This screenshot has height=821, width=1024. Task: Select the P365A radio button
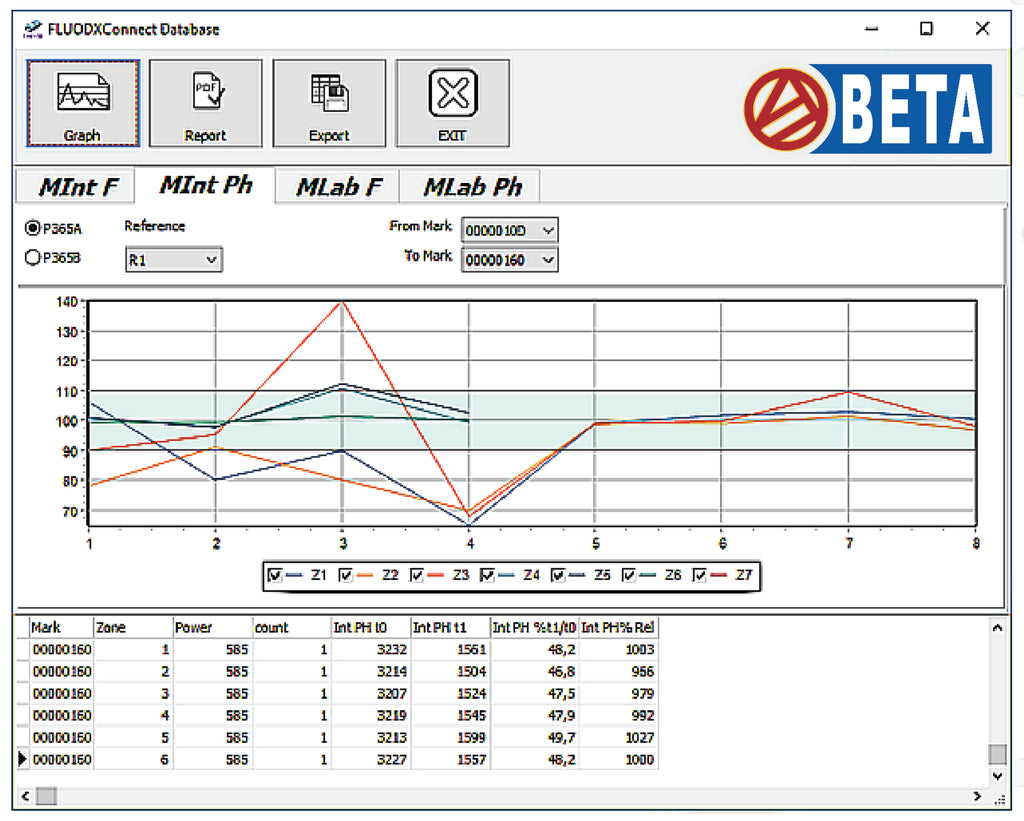pos(33,229)
